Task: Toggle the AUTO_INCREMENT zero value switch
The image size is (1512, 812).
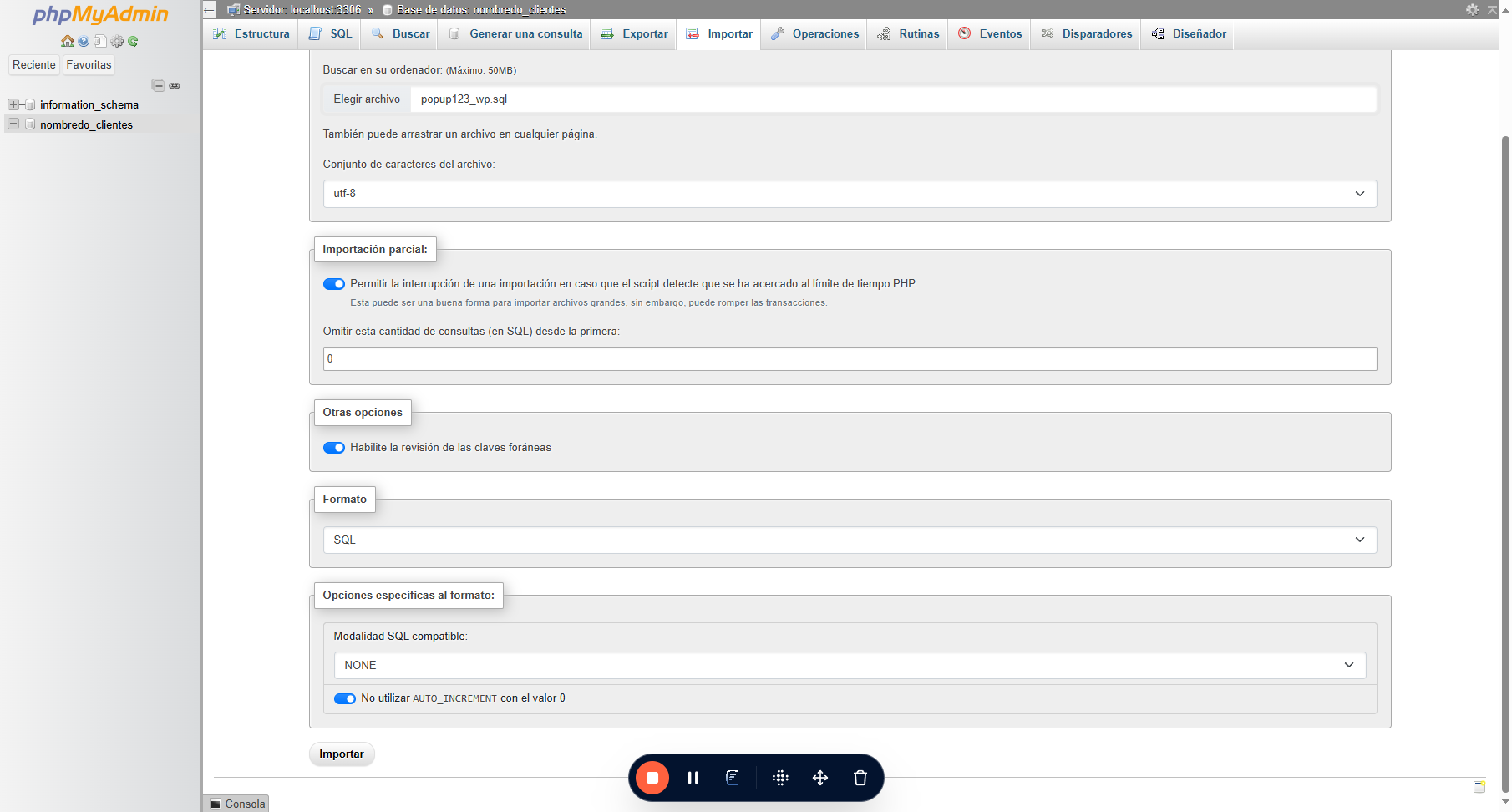Action: click(x=345, y=698)
